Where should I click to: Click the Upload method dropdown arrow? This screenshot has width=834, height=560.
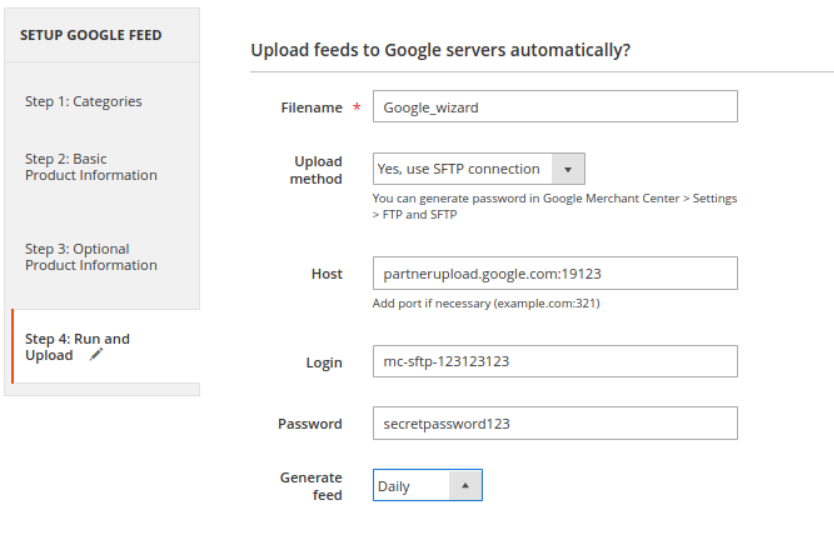[568, 169]
